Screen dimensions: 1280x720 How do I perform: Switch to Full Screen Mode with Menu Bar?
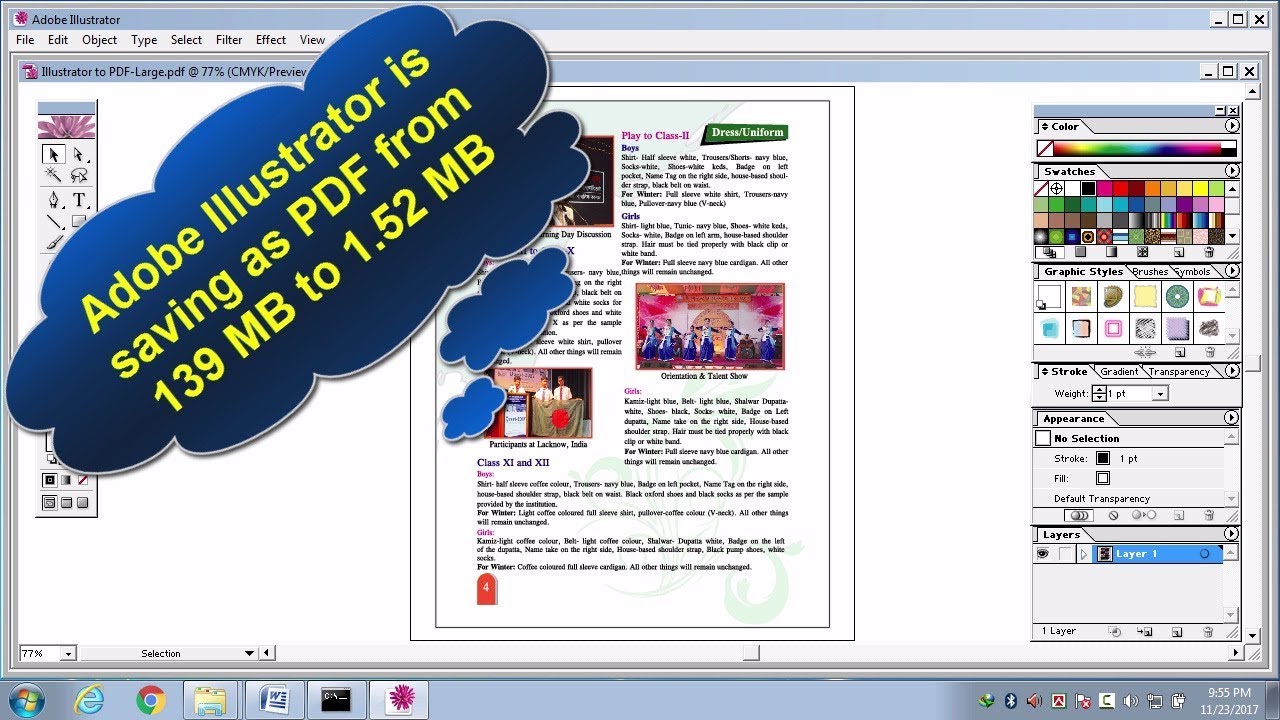coord(66,502)
